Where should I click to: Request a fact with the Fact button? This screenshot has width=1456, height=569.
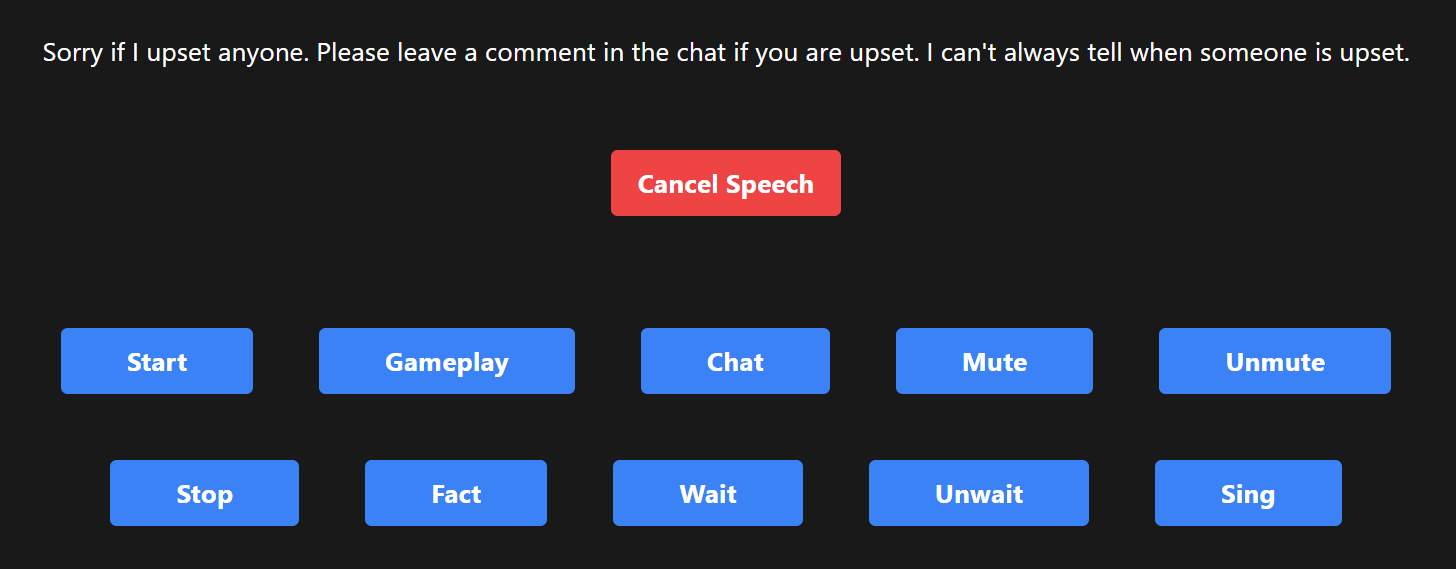[x=455, y=493]
